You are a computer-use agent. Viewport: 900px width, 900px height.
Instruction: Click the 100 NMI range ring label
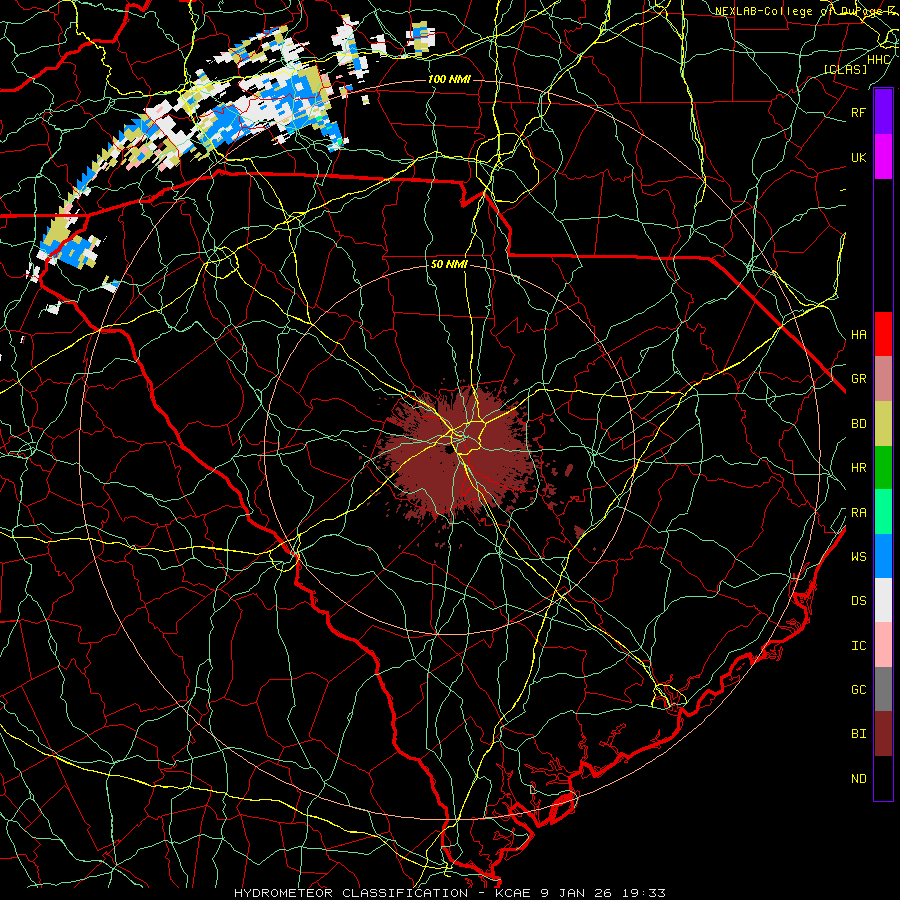pos(449,79)
